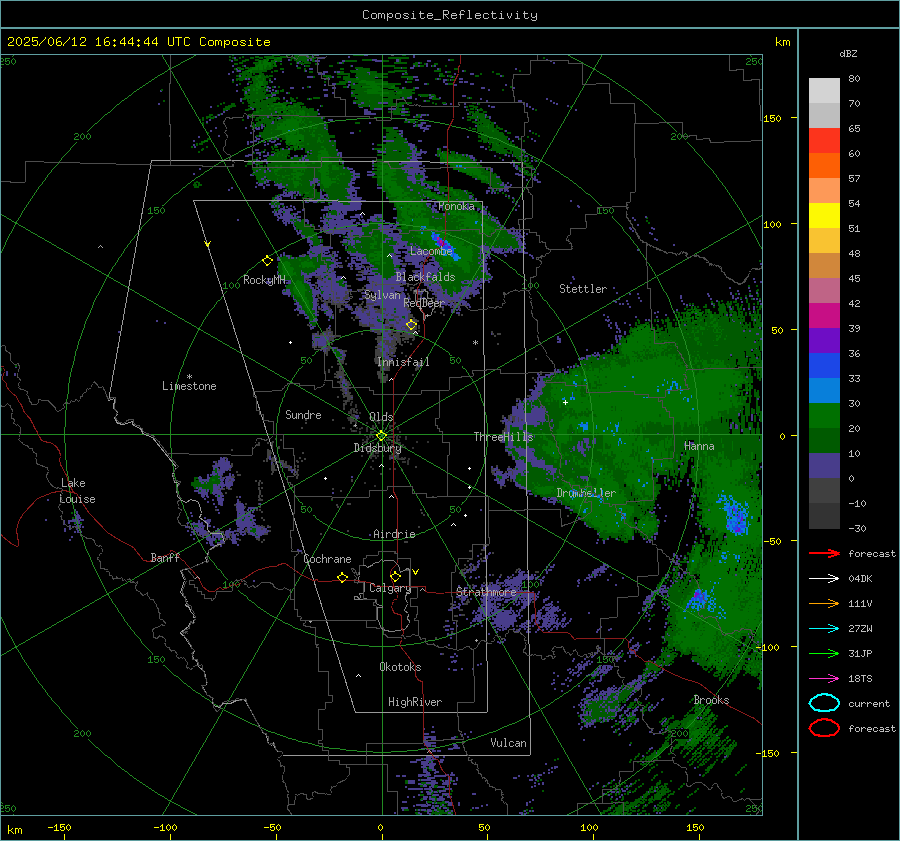This screenshot has height=841, width=900.
Task: Click the yellow diamond marker above Calgary
Action: (395, 576)
